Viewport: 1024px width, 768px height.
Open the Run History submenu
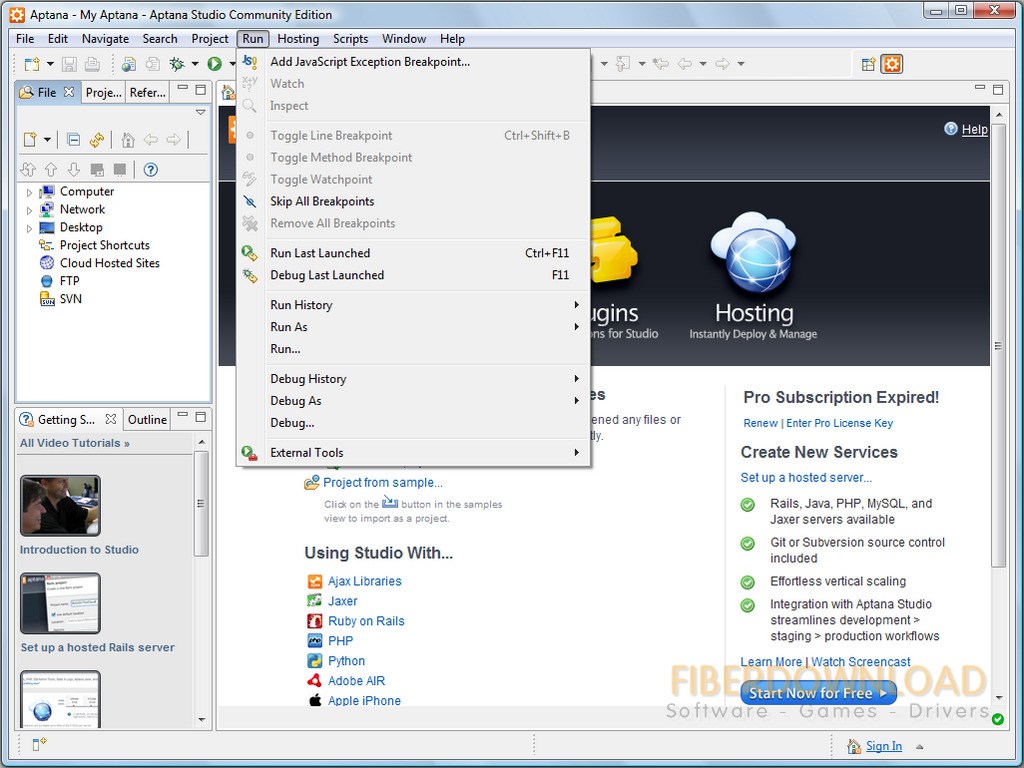414,305
